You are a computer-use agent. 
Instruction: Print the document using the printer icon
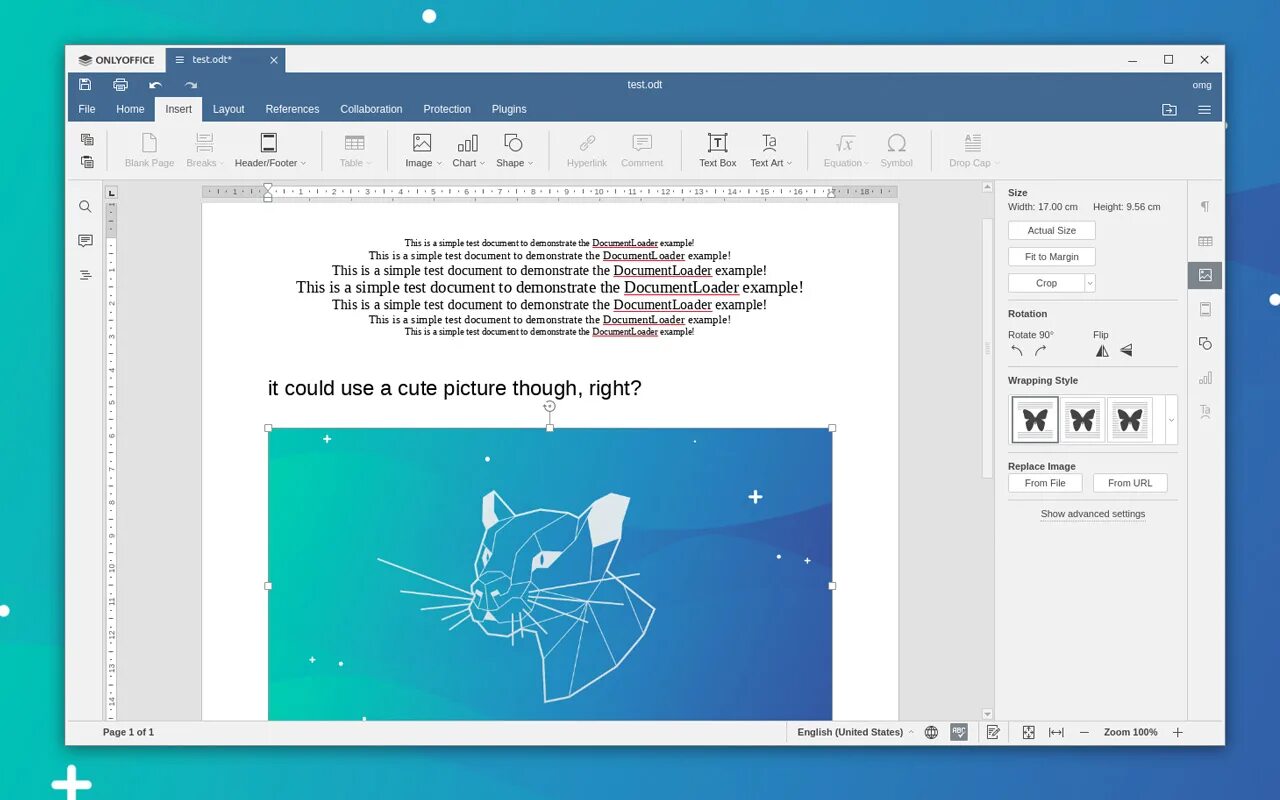(120, 85)
